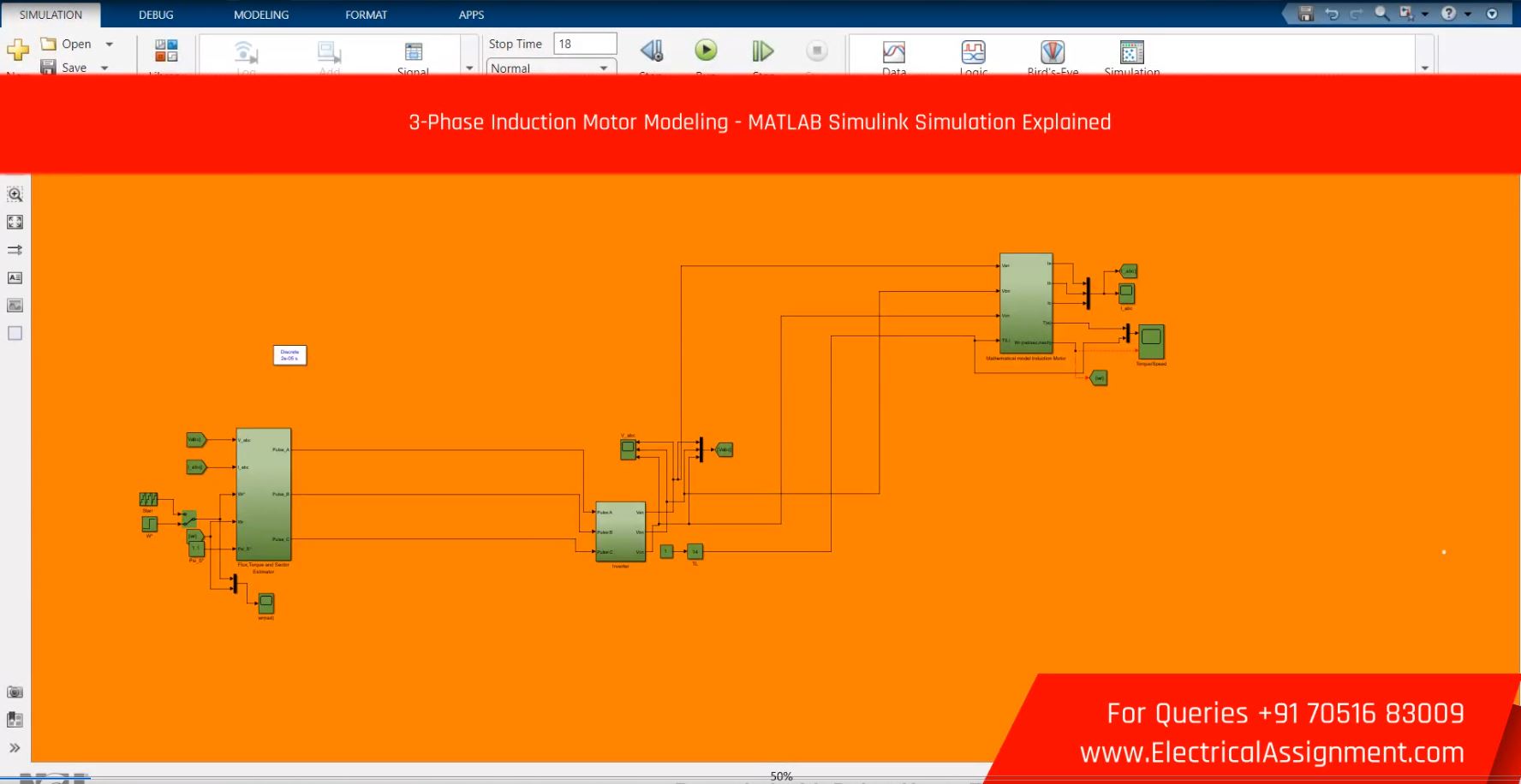Select the I_abc scope block
1521x784 pixels.
click(1127, 294)
